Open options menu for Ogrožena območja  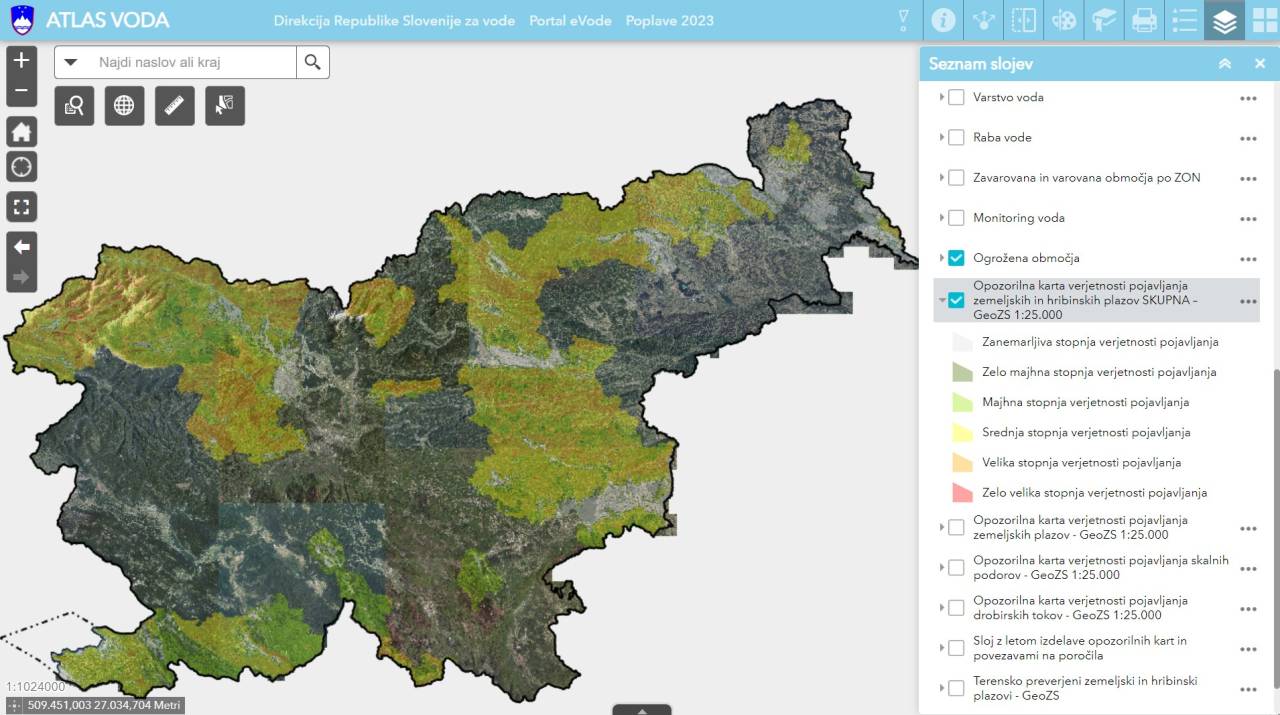[x=1247, y=258]
